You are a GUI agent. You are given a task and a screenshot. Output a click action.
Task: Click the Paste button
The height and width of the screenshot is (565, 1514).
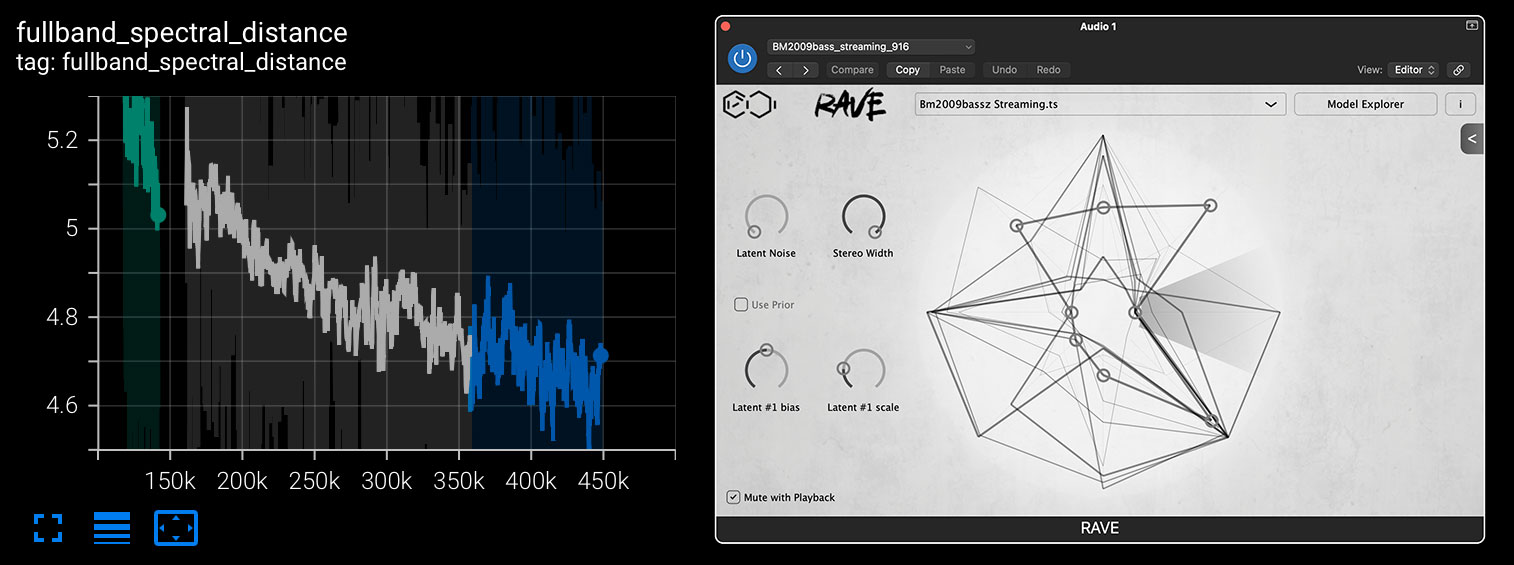pyautogui.click(x=952, y=70)
